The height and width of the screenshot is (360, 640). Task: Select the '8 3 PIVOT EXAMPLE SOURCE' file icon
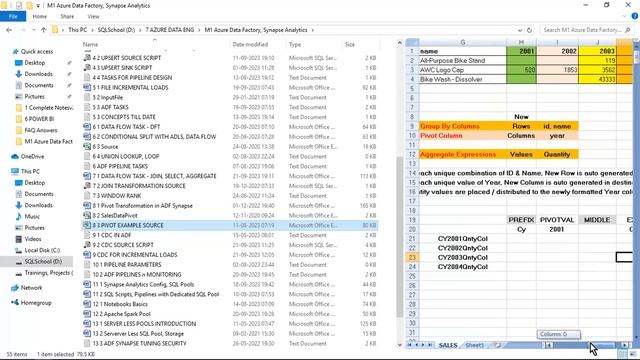[x=87, y=225]
